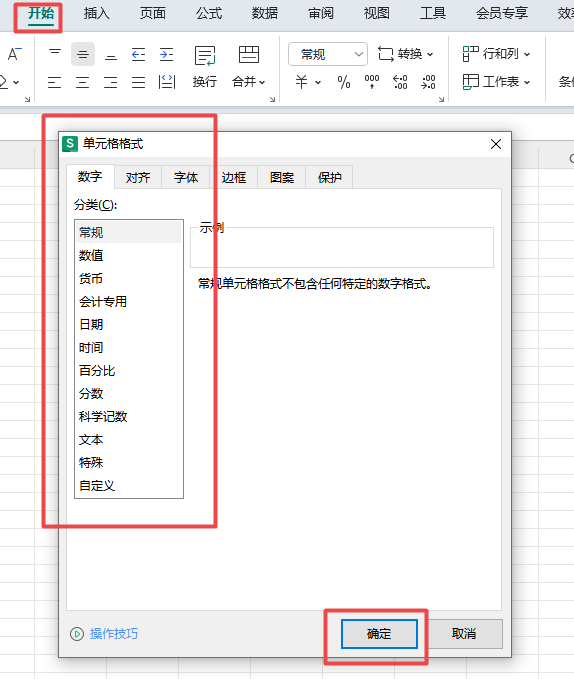Open the 工具 ribbon tab

432,14
